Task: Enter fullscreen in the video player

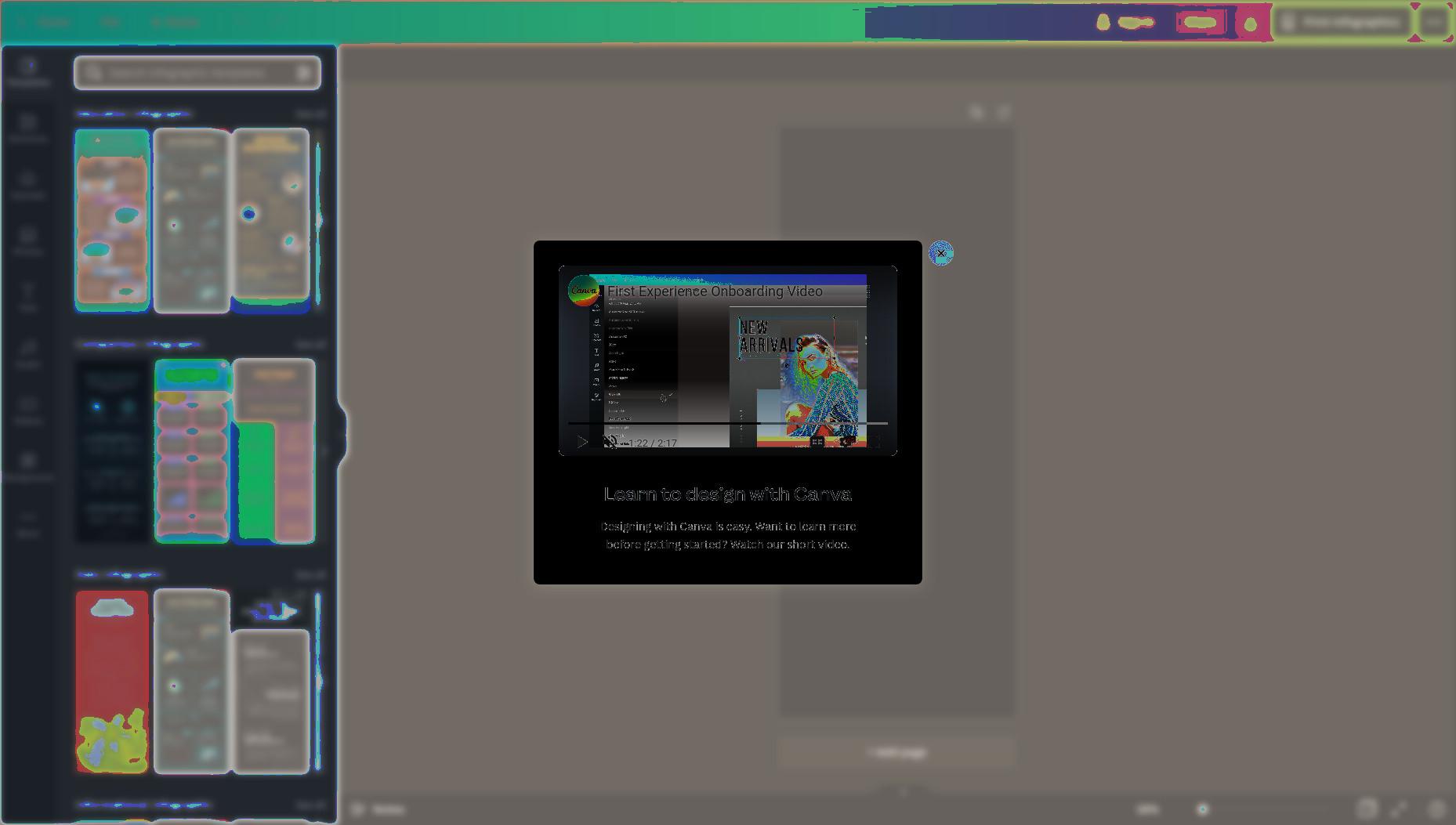Action: (x=875, y=443)
